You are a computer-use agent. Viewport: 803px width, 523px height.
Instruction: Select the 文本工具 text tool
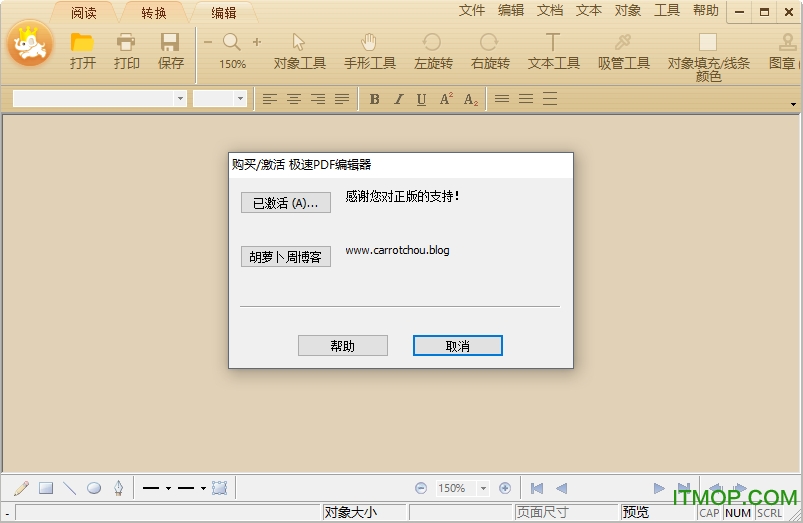coord(553,51)
